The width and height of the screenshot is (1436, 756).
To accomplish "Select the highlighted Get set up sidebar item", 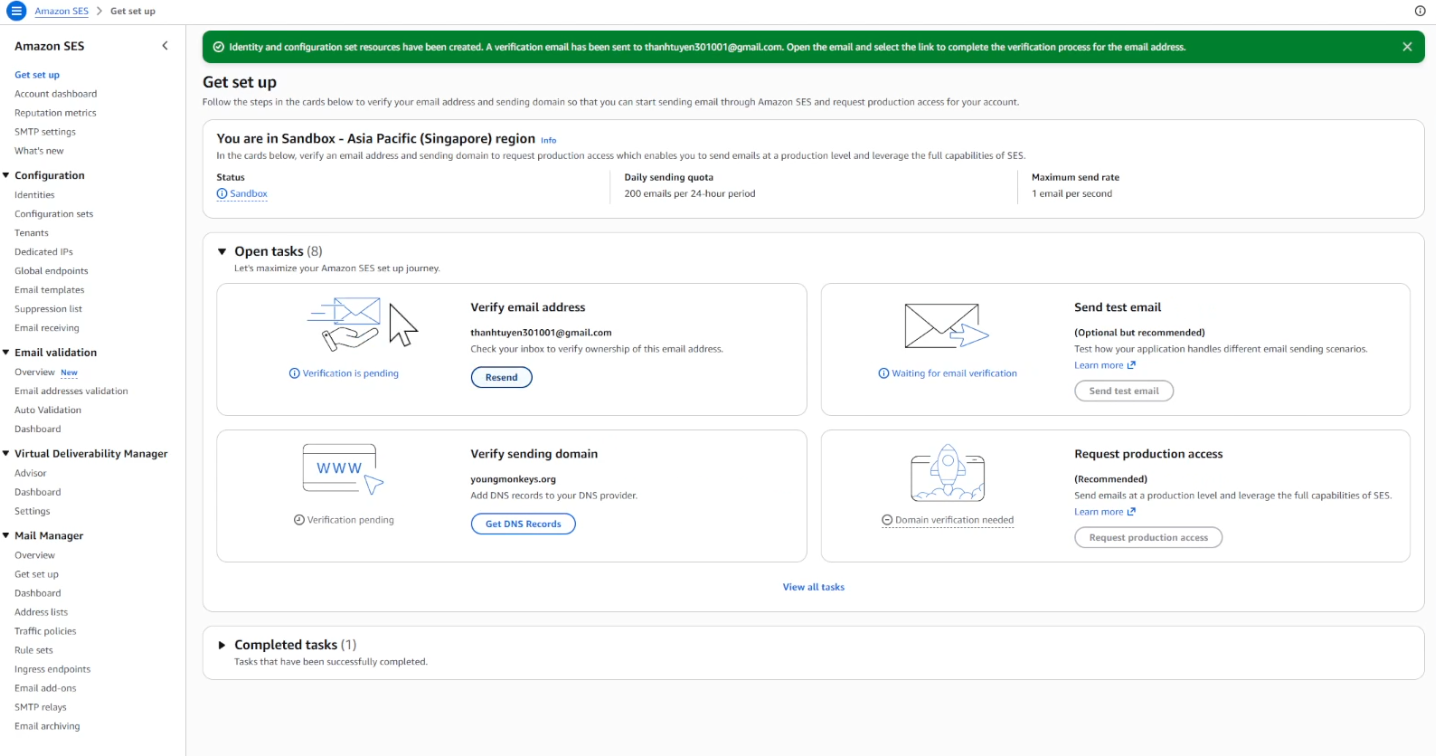I will 37,75.
